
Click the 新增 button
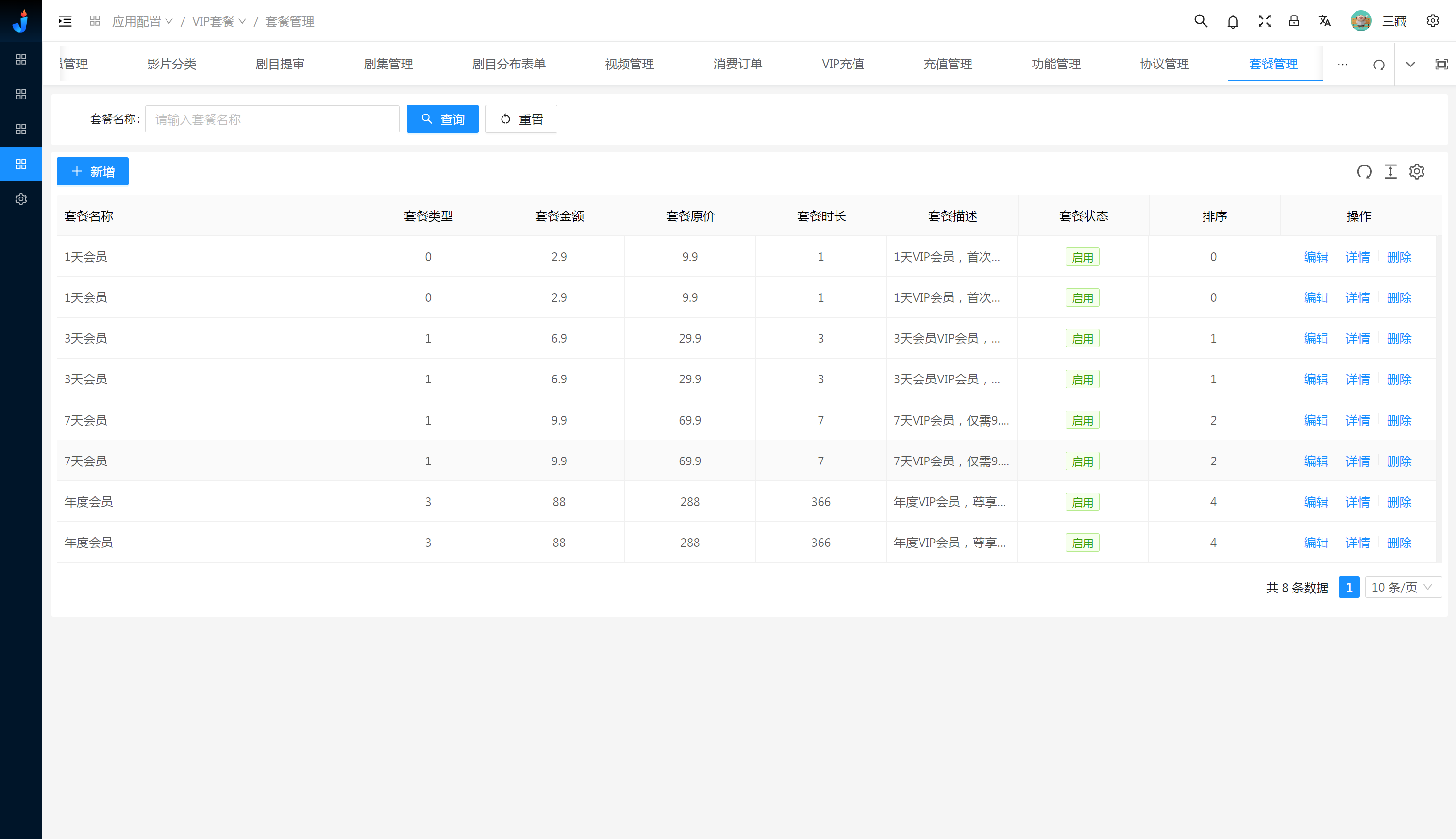pyautogui.click(x=92, y=172)
